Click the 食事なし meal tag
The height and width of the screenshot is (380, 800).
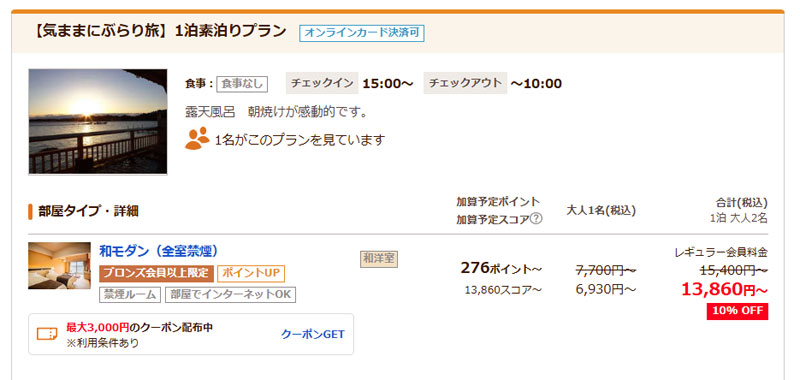pyautogui.click(x=242, y=84)
